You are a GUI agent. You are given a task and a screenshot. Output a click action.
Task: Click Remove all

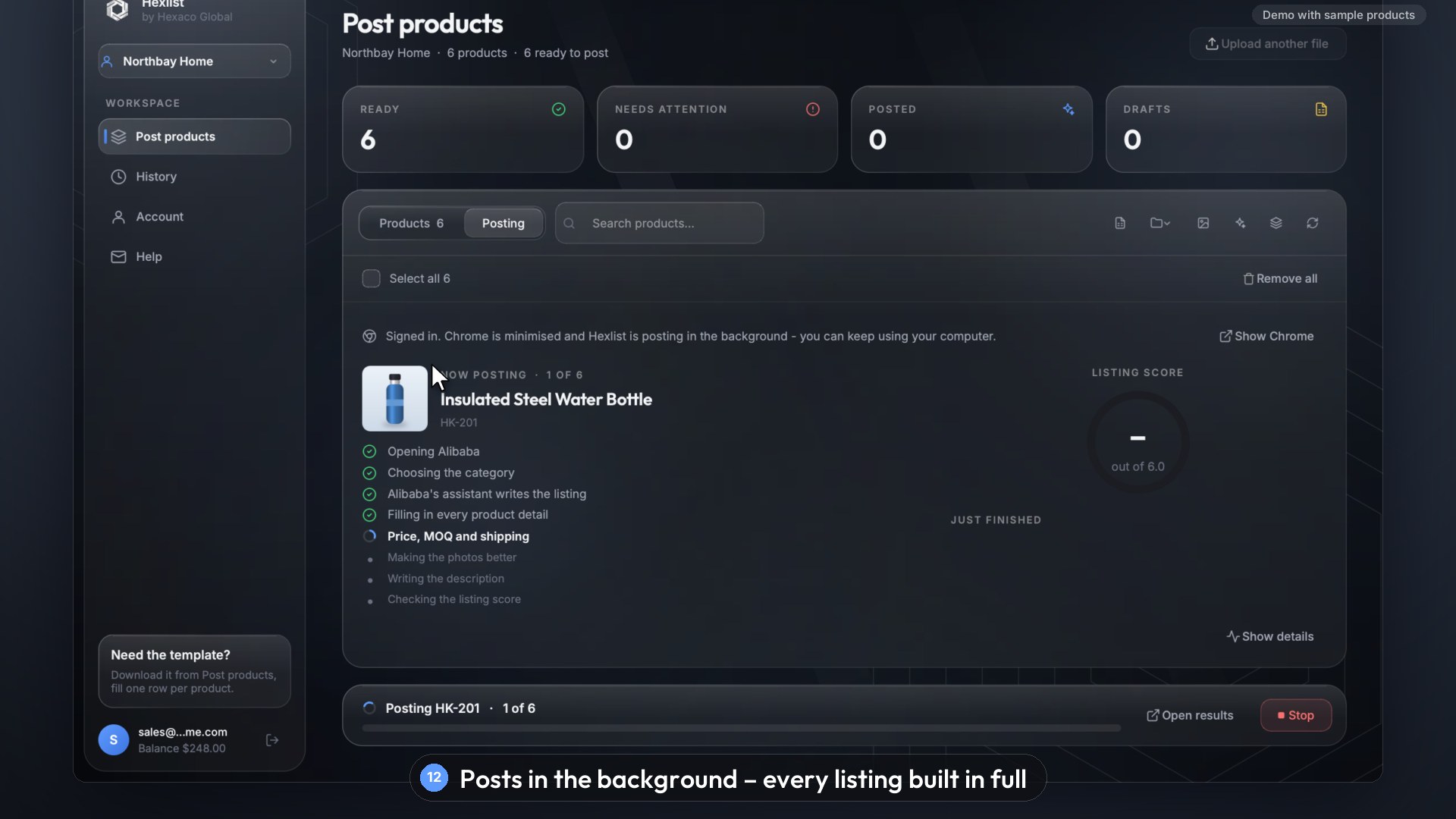point(1280,278)
